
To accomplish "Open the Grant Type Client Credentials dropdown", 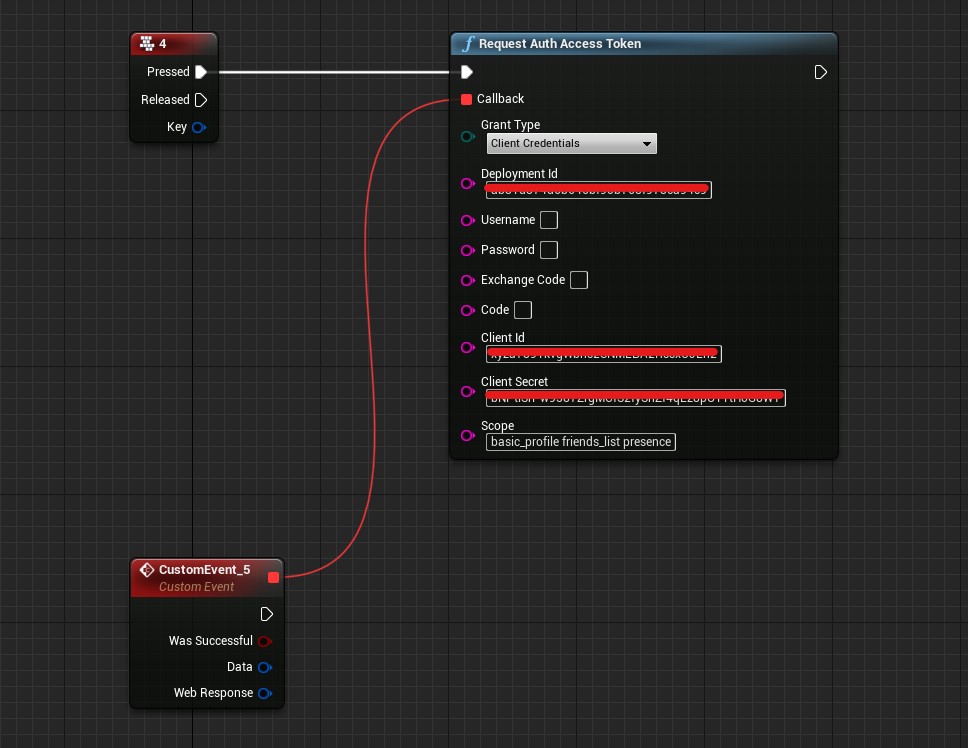I will tap(572, 144).
